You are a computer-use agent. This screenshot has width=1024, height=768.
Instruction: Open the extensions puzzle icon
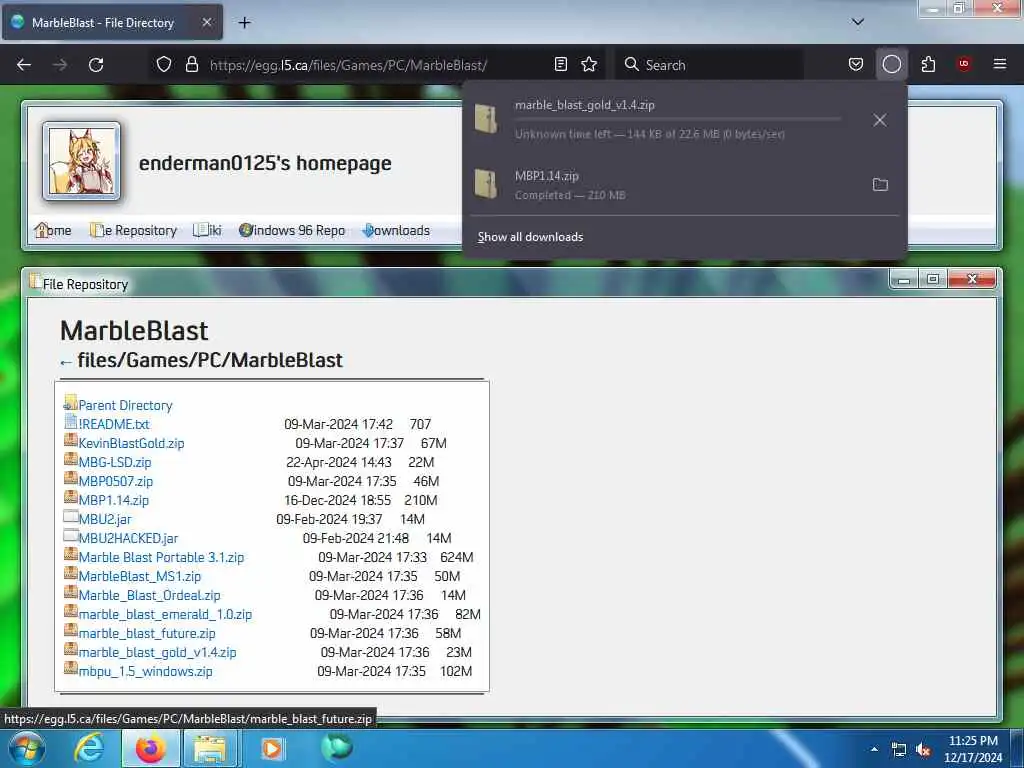928,64
